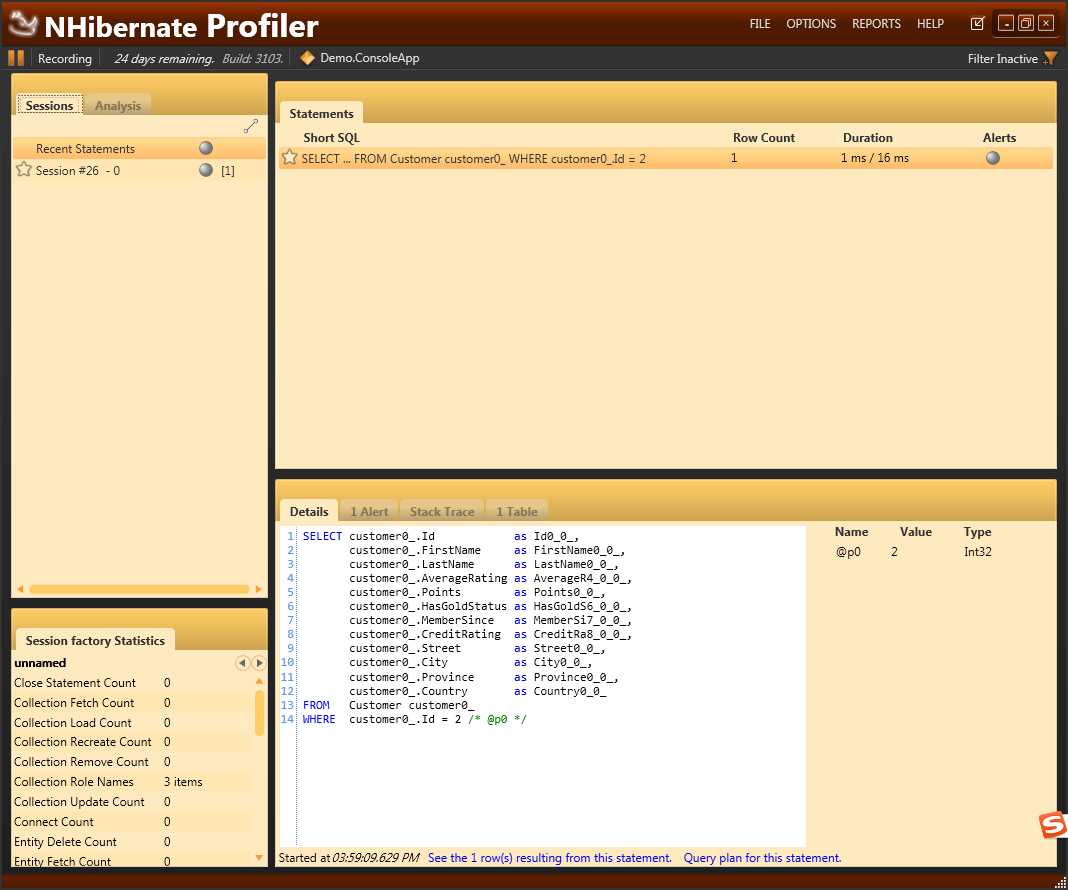Click '3 items' for Collection Role Names
1068x890 pixels.
click(183, 782)
